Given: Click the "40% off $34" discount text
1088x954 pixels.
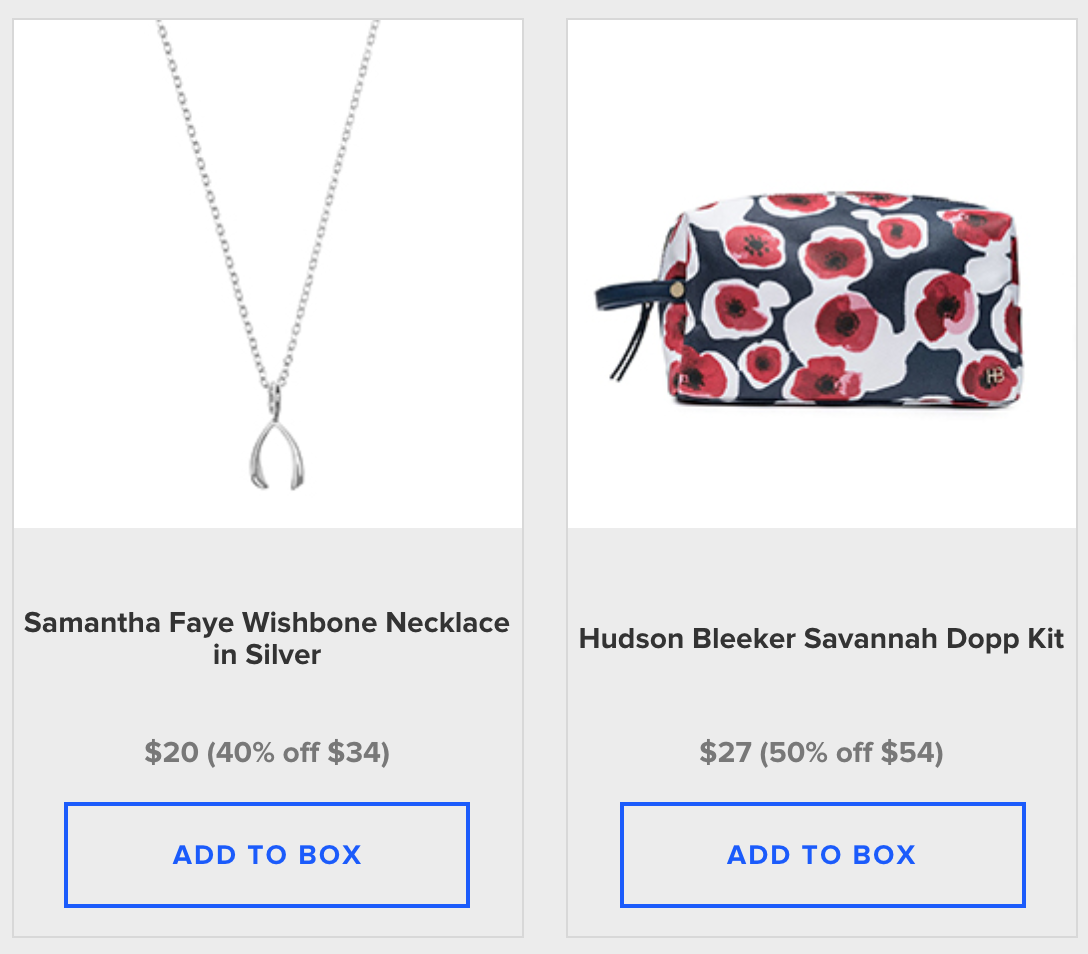Looking at the screenshot, I should click(x=298, y=752).
